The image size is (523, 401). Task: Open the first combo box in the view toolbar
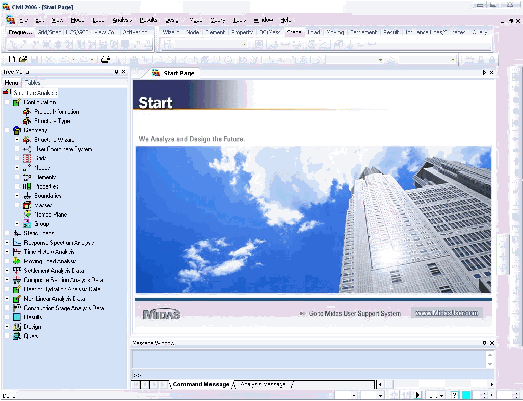coord(380,60)
